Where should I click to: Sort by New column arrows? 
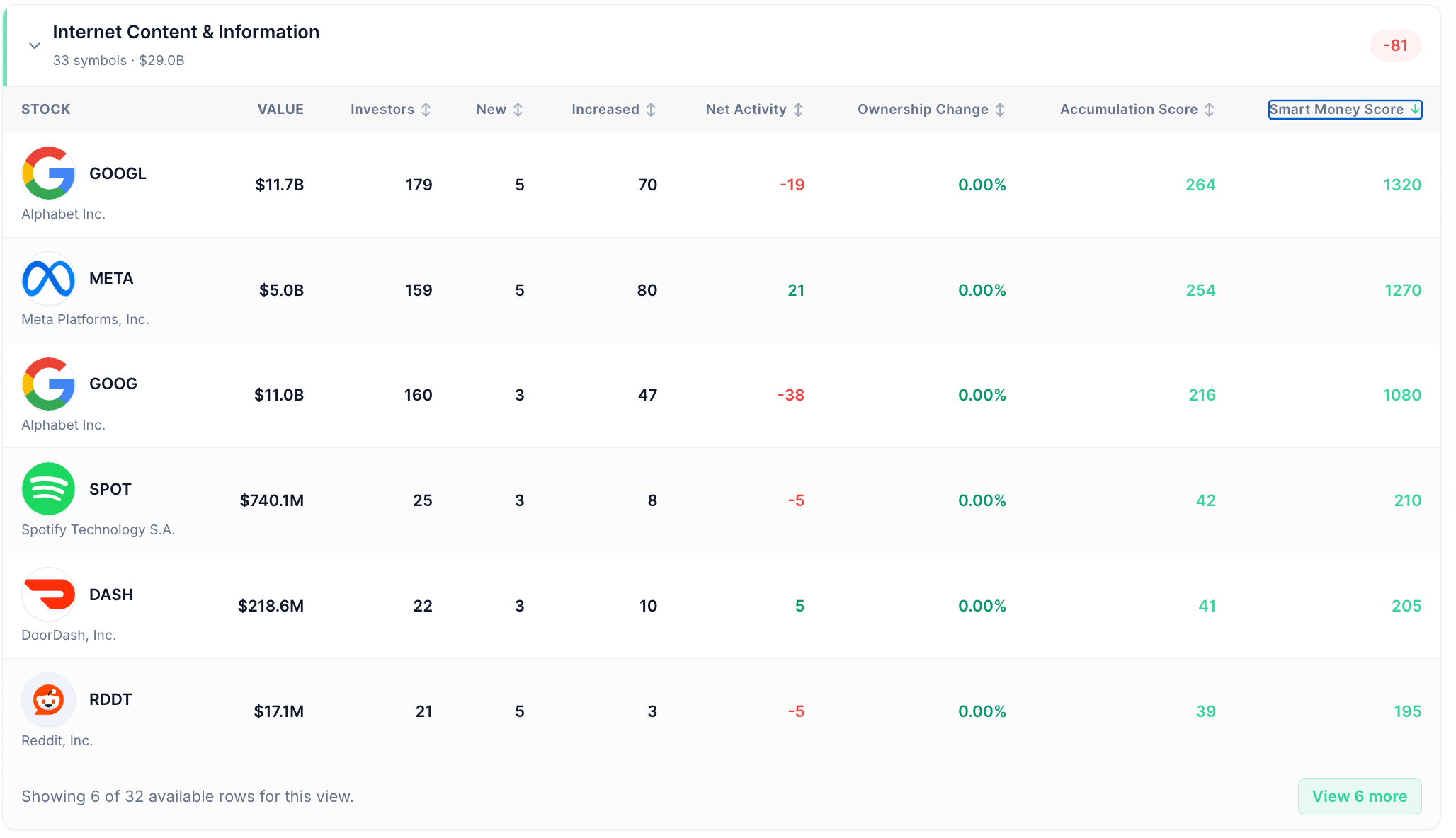[x=518, y=110]
